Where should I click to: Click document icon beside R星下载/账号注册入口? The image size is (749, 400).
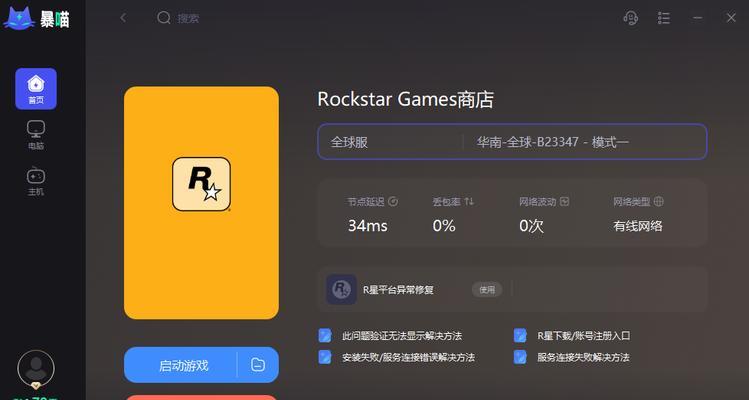[x=520, y=335]
